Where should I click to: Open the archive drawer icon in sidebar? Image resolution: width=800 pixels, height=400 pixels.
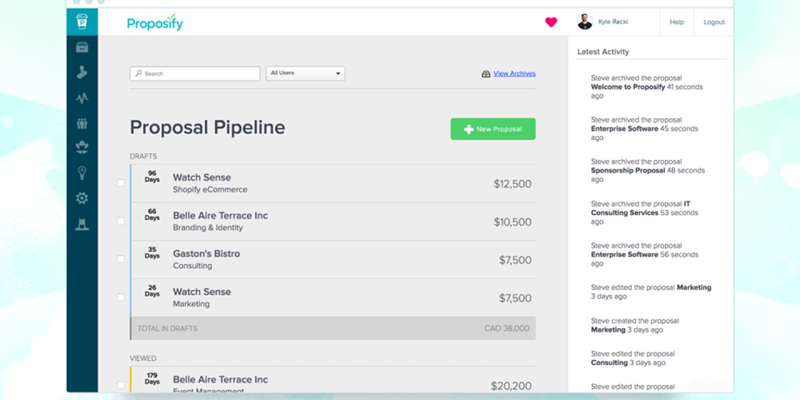click(x=82, y=47)
